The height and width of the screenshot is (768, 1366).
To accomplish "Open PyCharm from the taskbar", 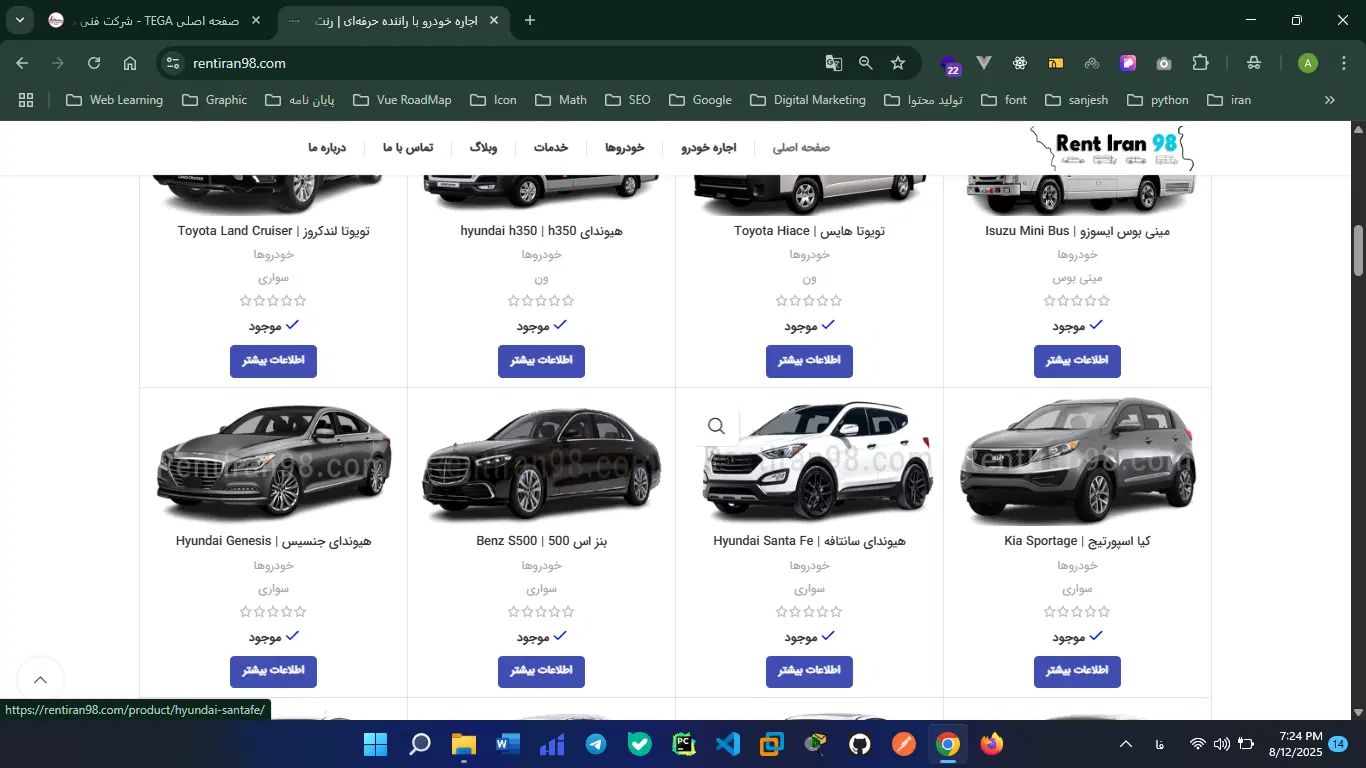I will tap(684, 744).
